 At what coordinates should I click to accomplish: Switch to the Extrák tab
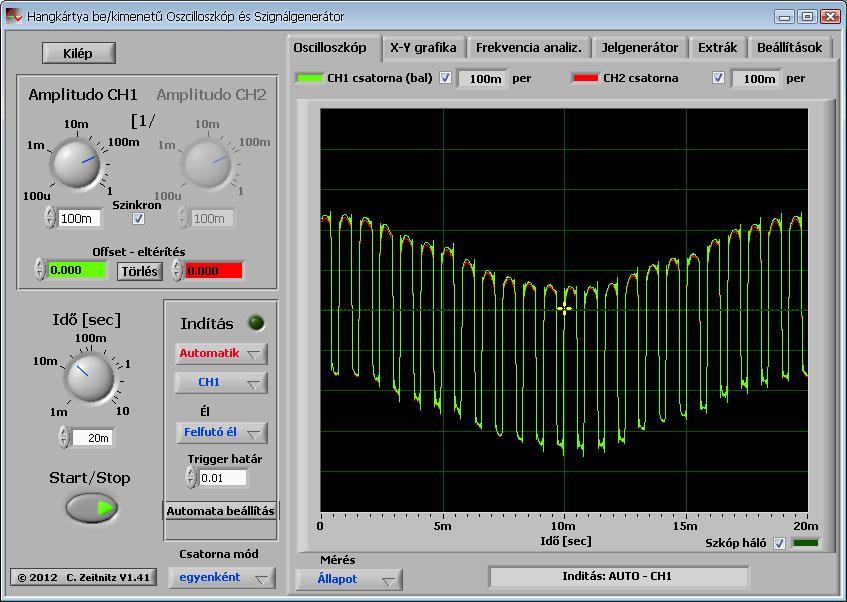[x=717, y=48]
